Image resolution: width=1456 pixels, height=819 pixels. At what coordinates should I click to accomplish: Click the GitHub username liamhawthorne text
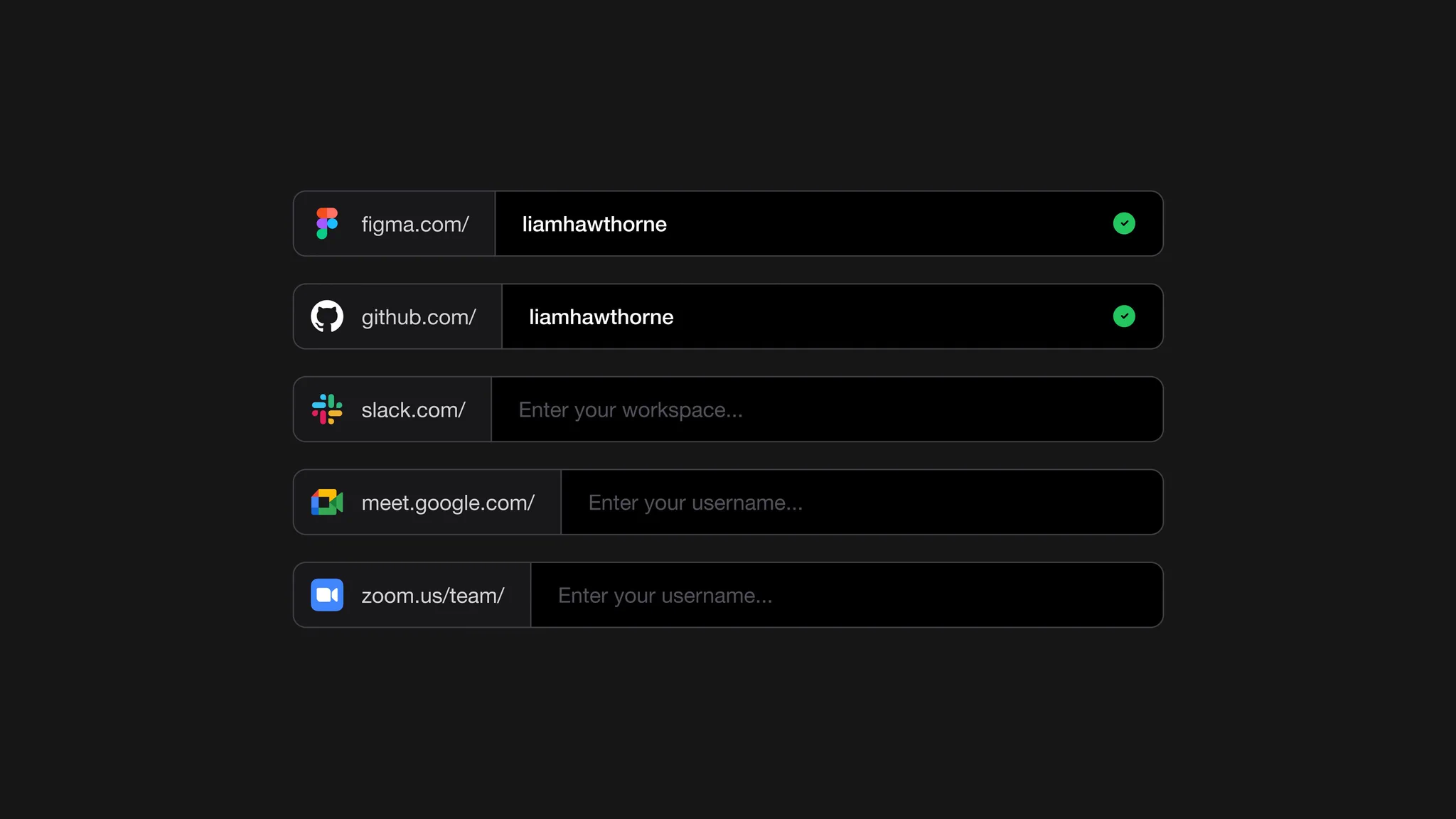click(601, 317)
